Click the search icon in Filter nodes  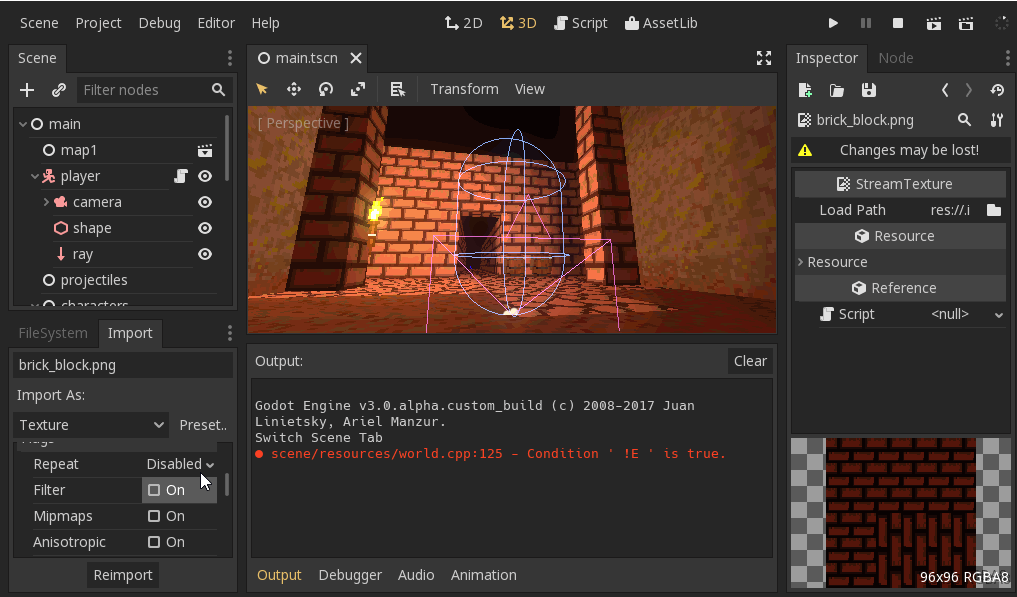[219, 90]
